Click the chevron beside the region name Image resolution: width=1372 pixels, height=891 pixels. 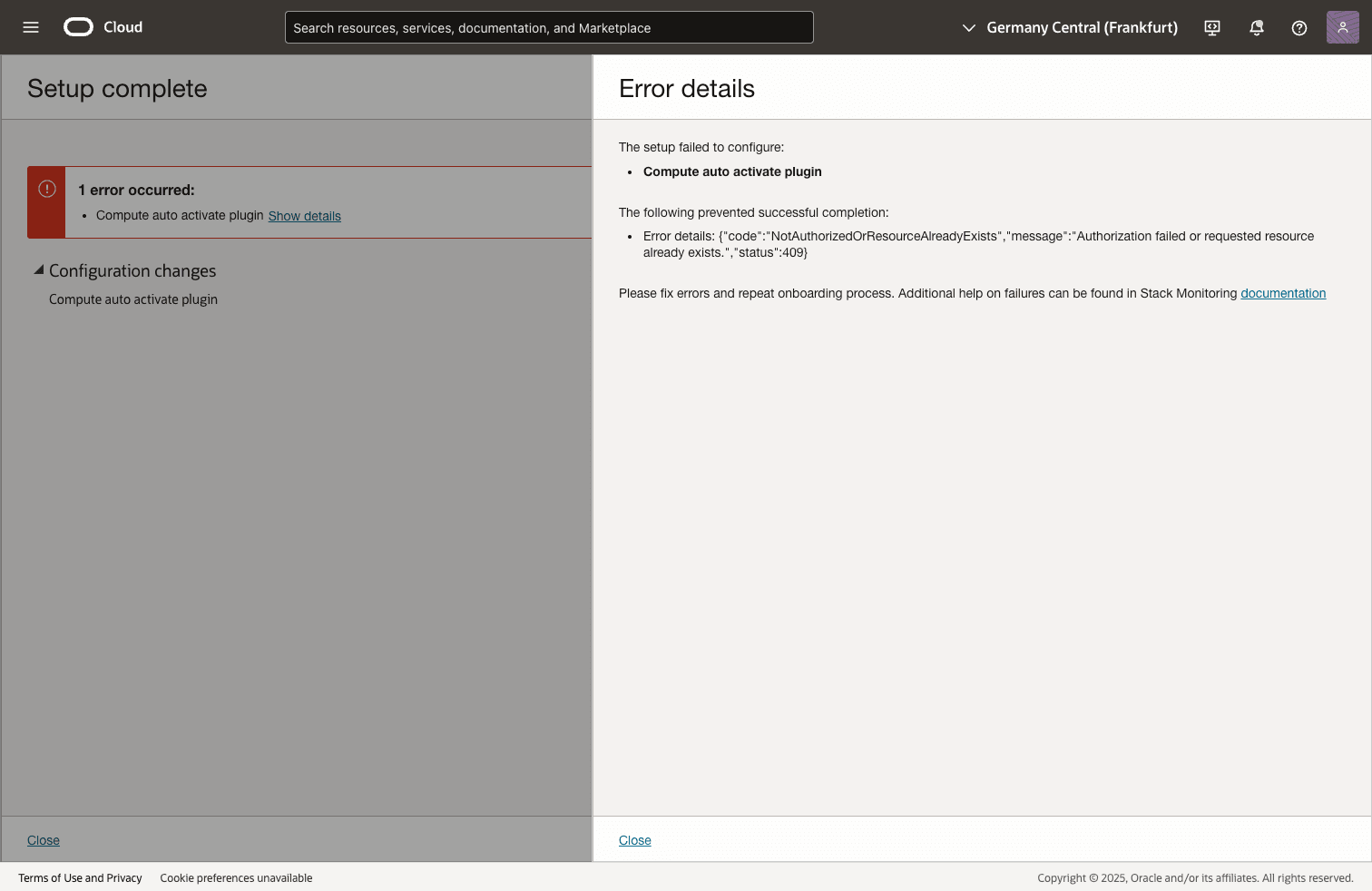(967, 27)
